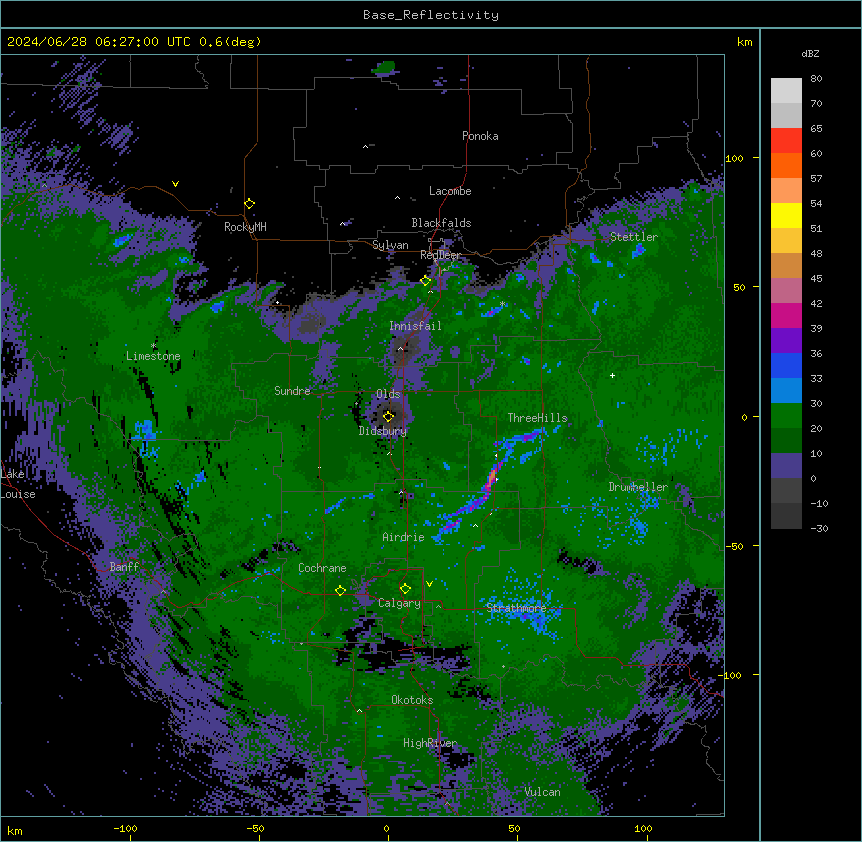Select the ThreeHills label
The height and width of the screenshot is (842, 862).
(537, 418)
